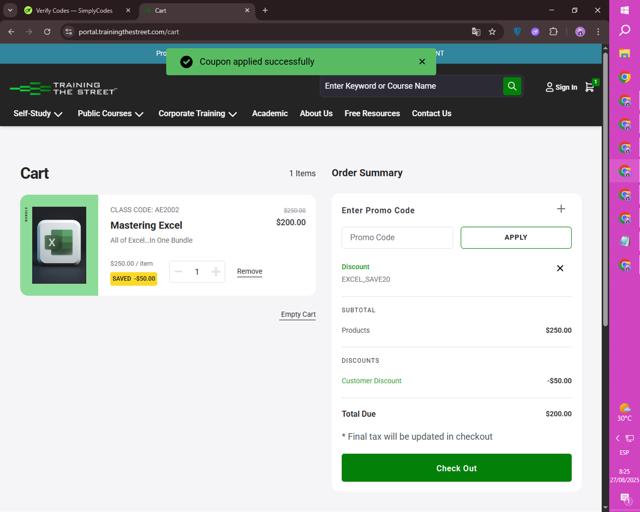Screen dimensions: 640x512
Task: Click the Enter Keyword or Course Name field
Action: point(411,86)
